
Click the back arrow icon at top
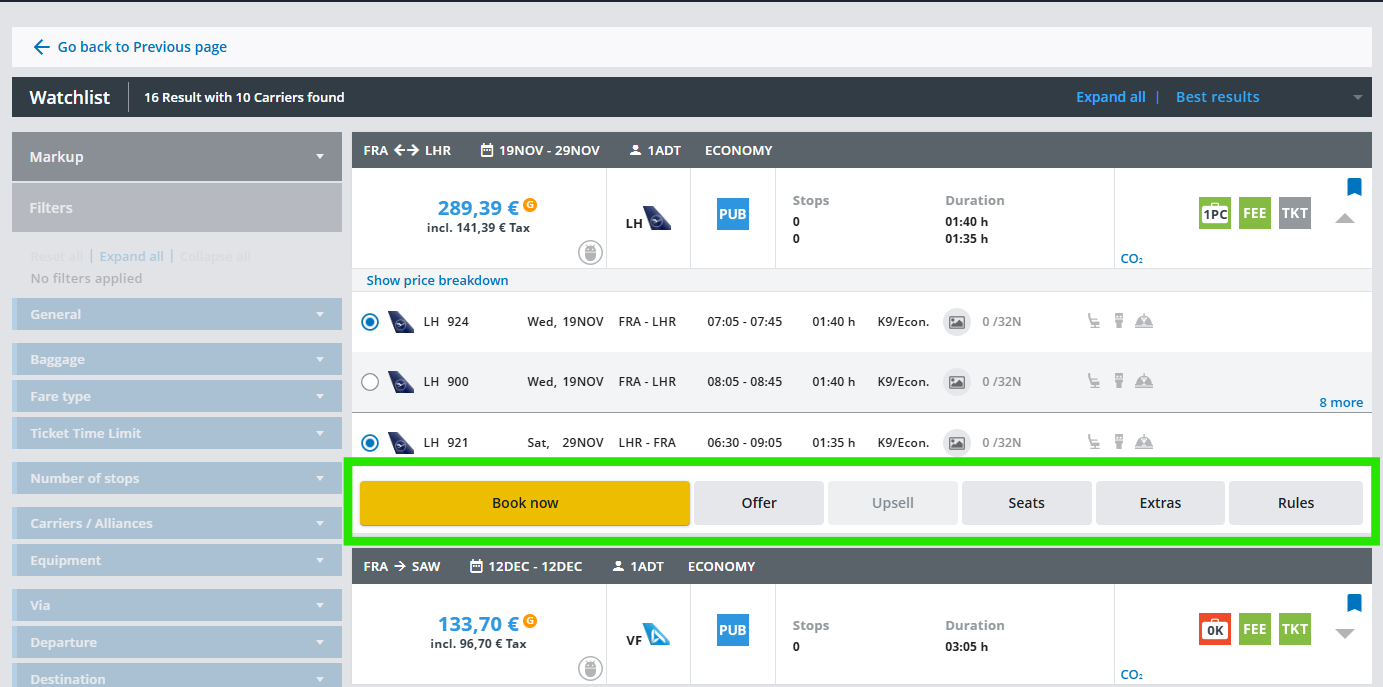coord(41,47)
